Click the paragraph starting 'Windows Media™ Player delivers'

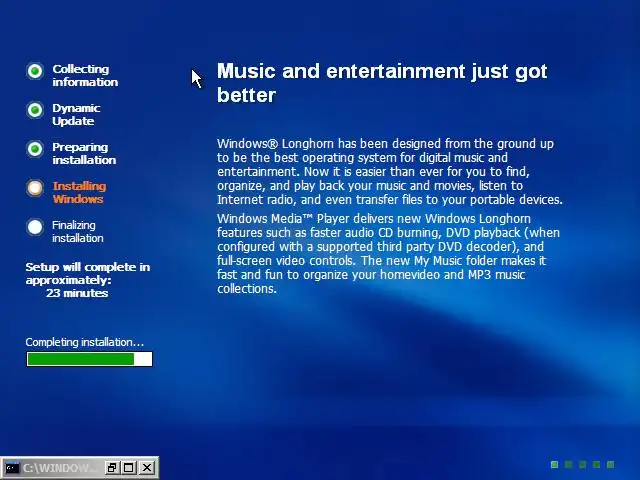point(388,253)
